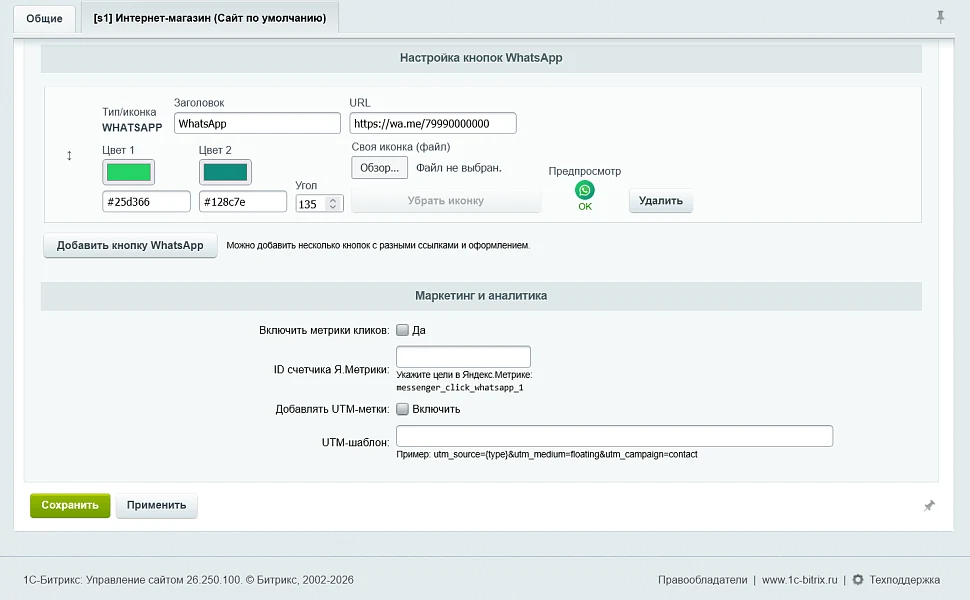
Task: Click the Обзор file browse button
Action: [379, 168]
